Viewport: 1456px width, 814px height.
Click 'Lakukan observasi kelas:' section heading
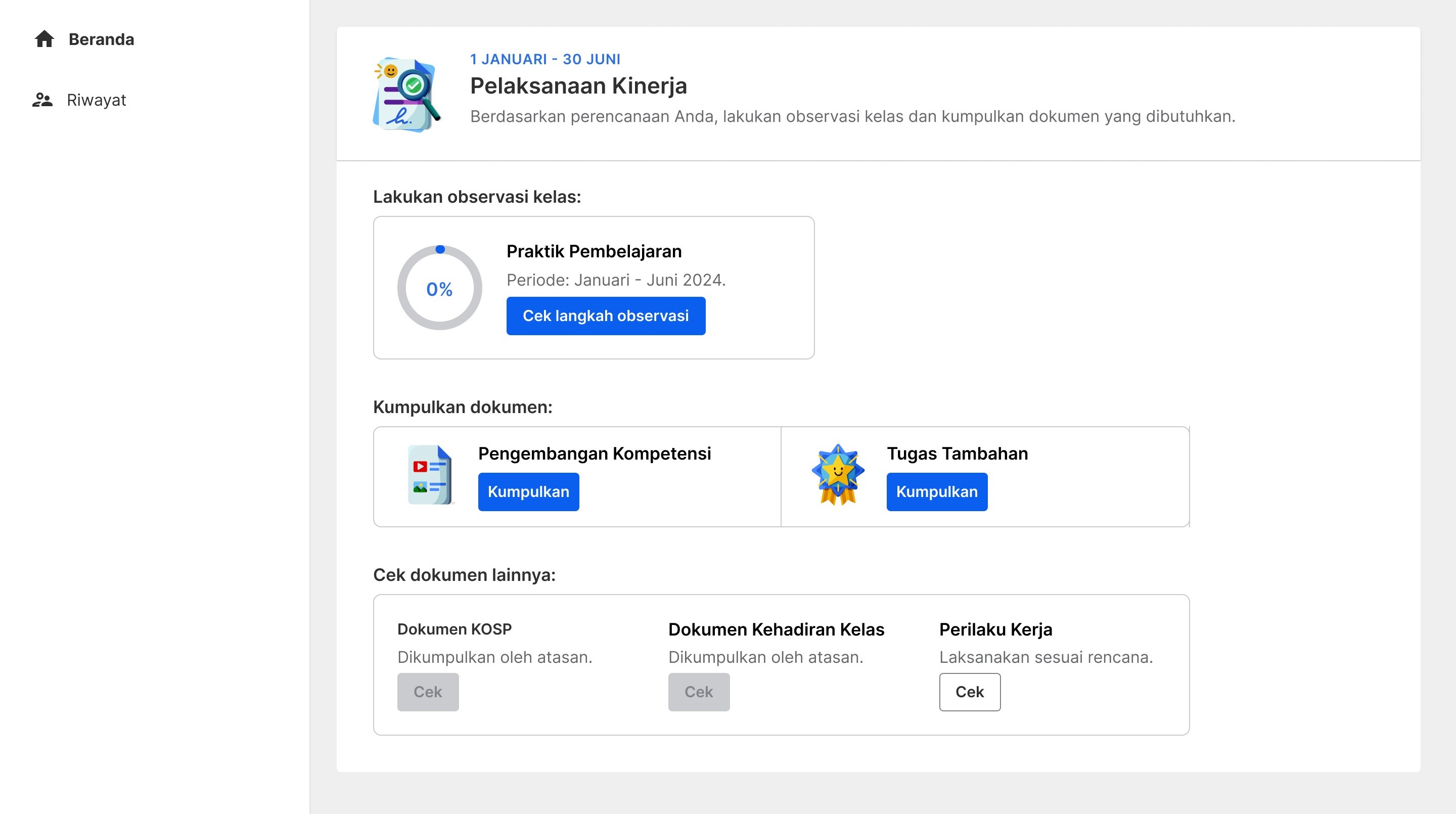click(477, 197)
